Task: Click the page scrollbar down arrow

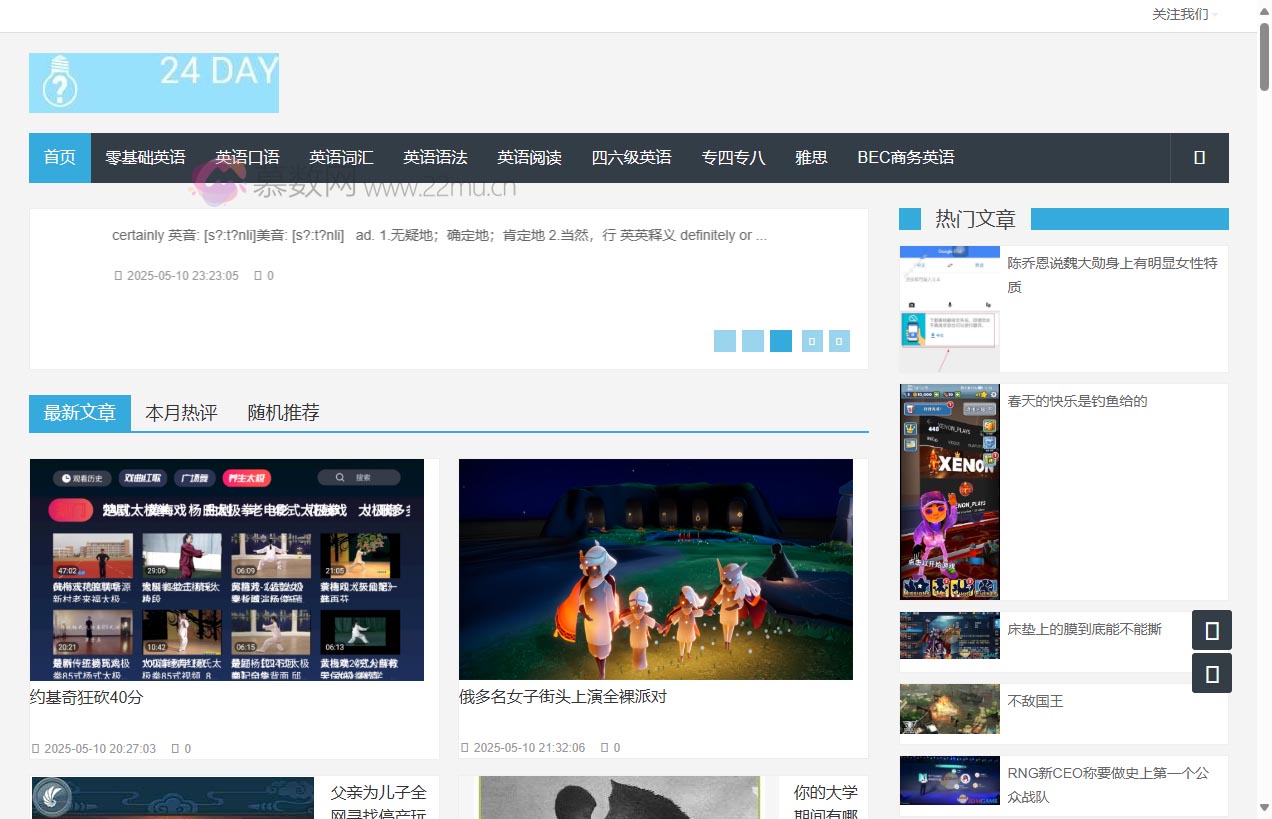Action: pos(1264,807)
